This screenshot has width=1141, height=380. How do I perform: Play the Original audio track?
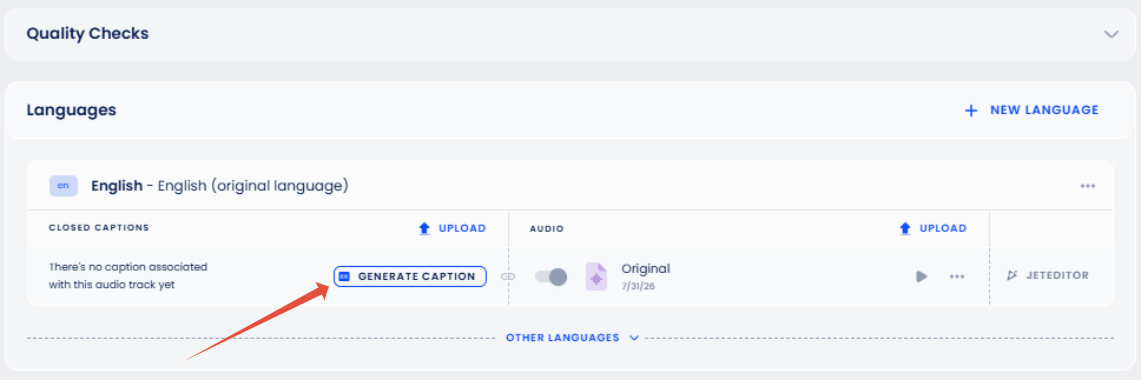[x=921, y=277]
